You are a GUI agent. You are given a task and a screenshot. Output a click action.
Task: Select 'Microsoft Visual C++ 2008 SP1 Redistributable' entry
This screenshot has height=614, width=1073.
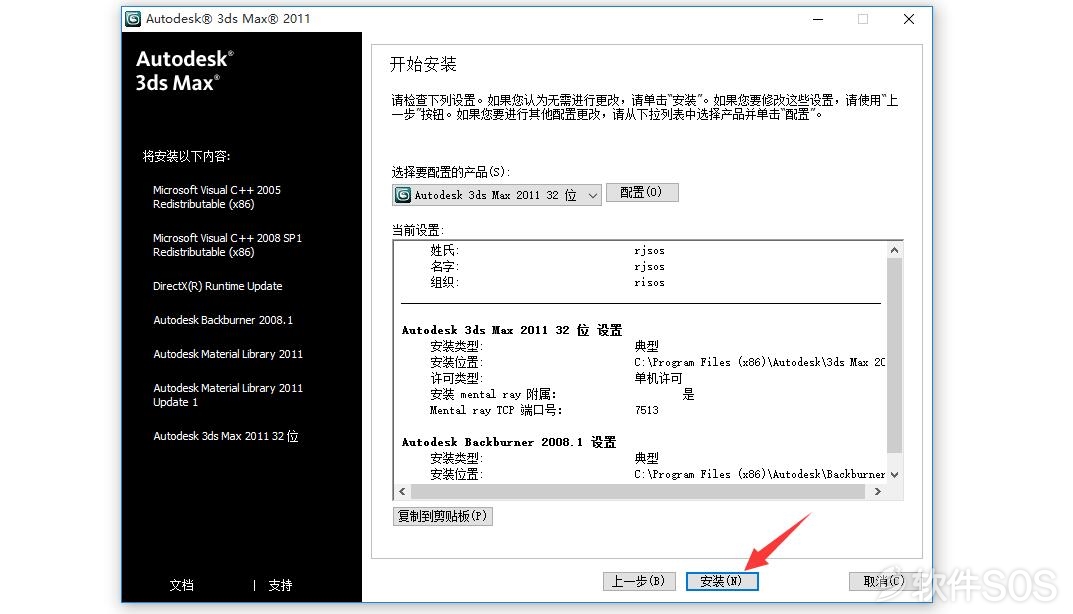point(227,245)
